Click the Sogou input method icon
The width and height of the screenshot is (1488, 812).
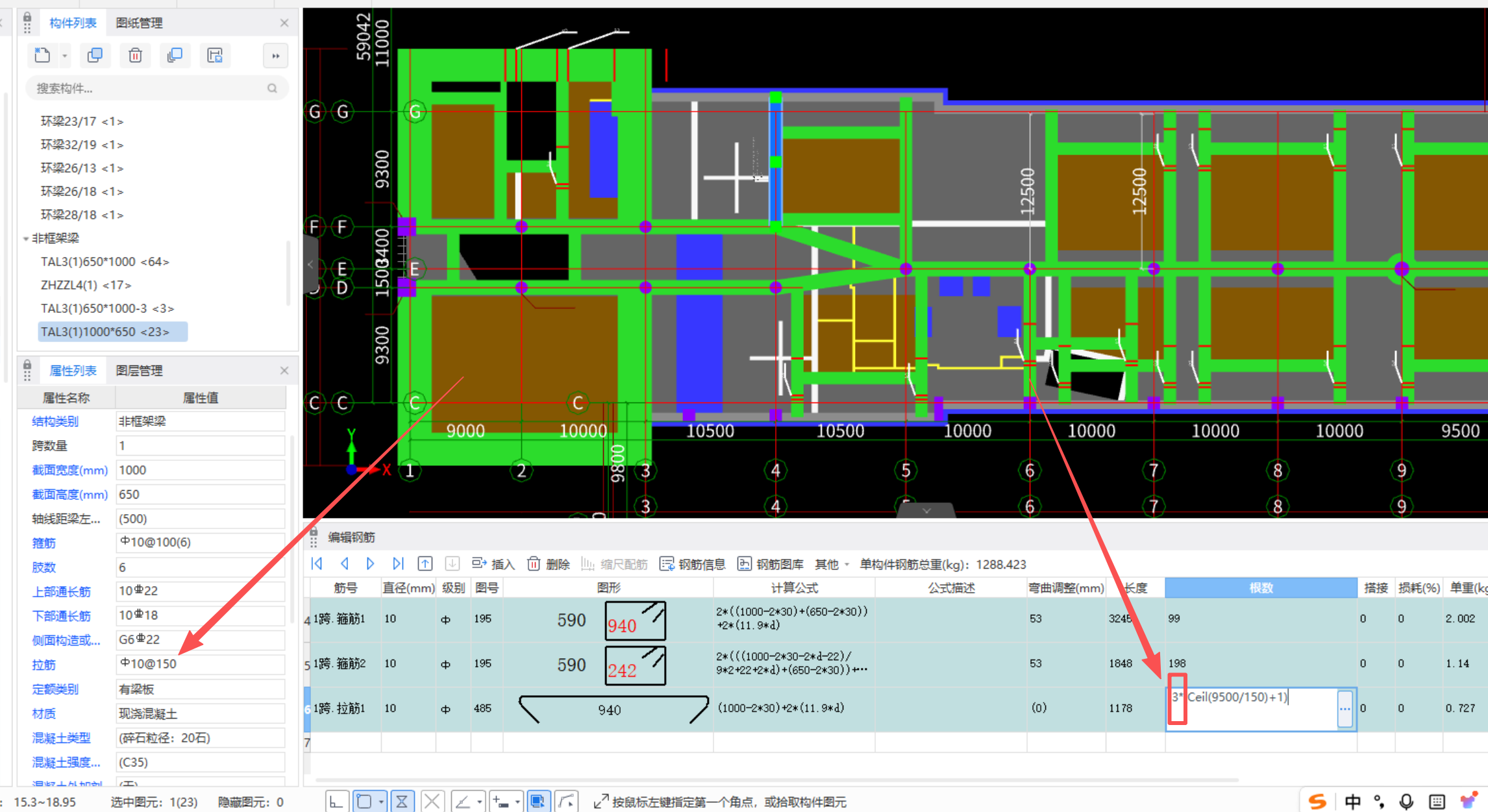click(1317, 802)
